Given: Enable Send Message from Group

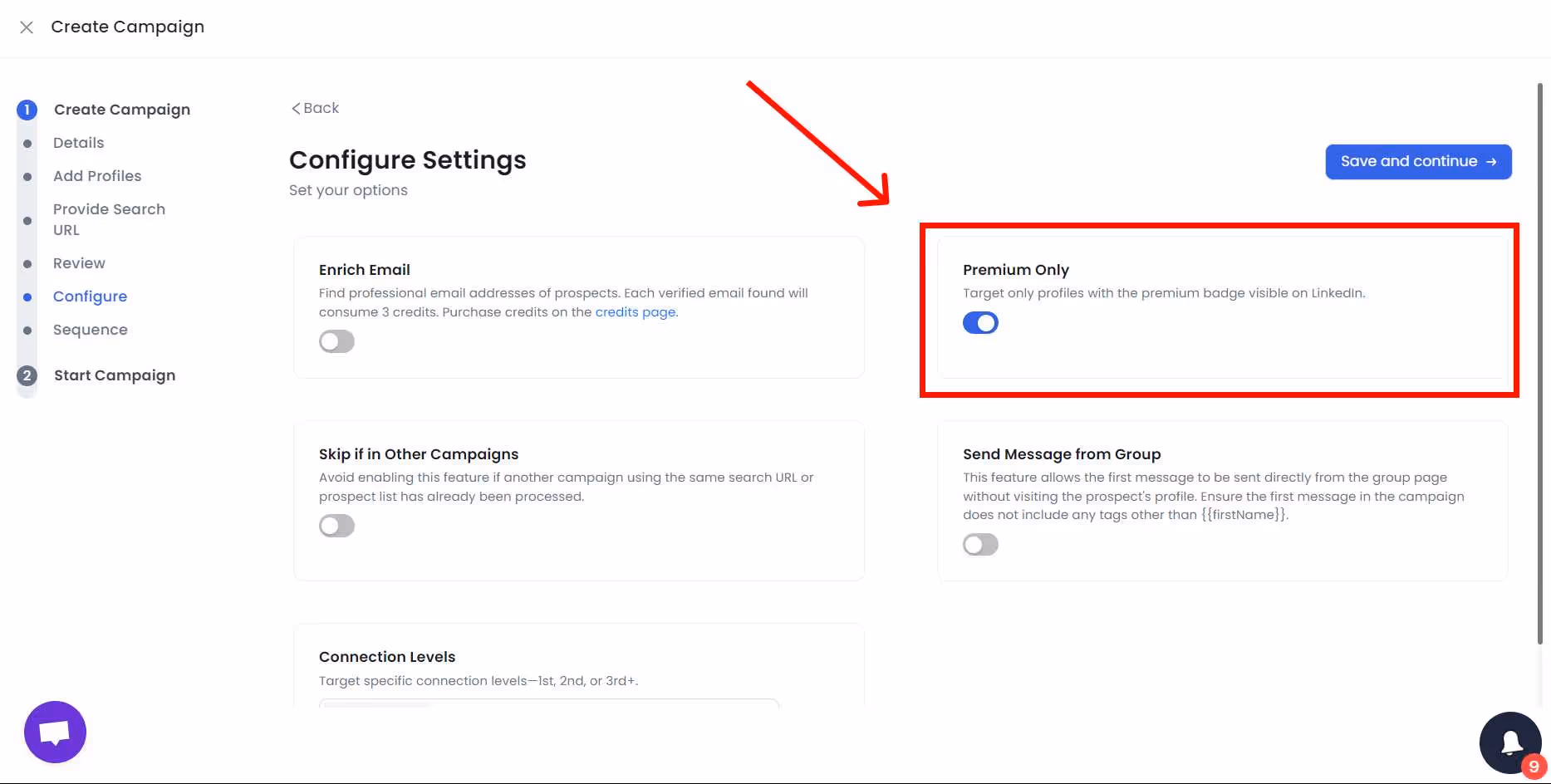Looking at the screenshot, I should tap(980, 545).
